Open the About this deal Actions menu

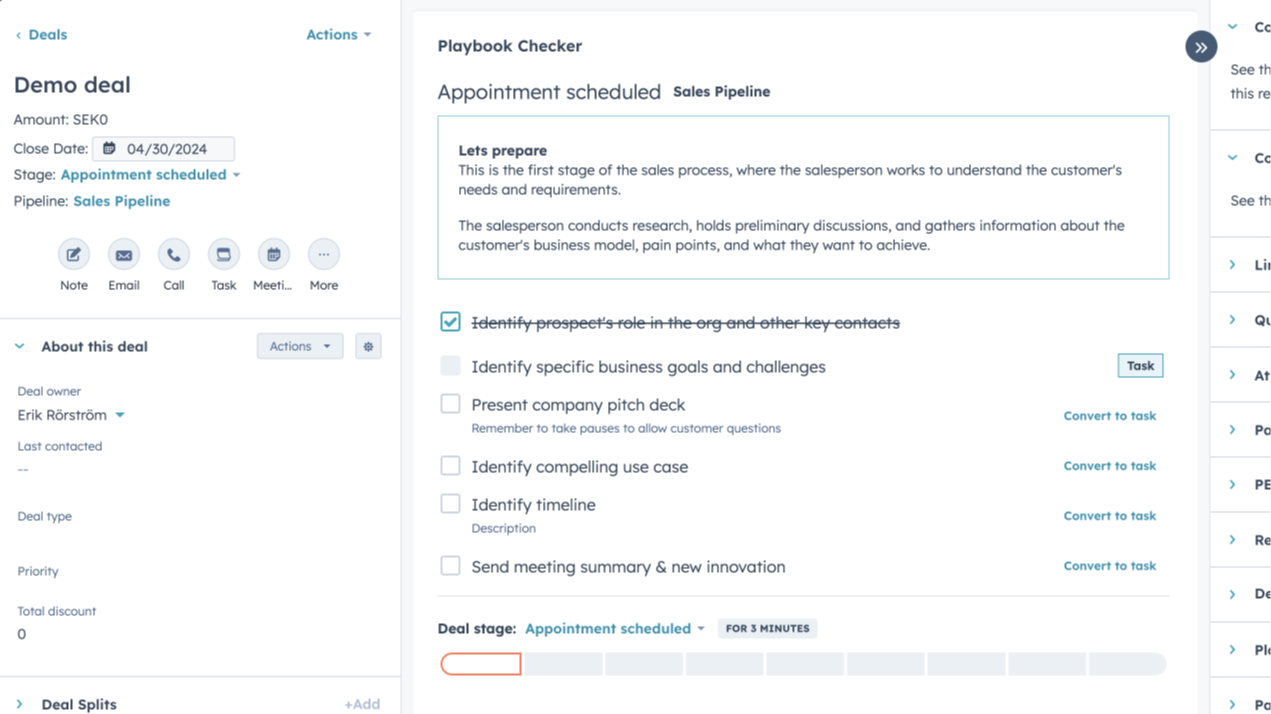tap(299, 347)
